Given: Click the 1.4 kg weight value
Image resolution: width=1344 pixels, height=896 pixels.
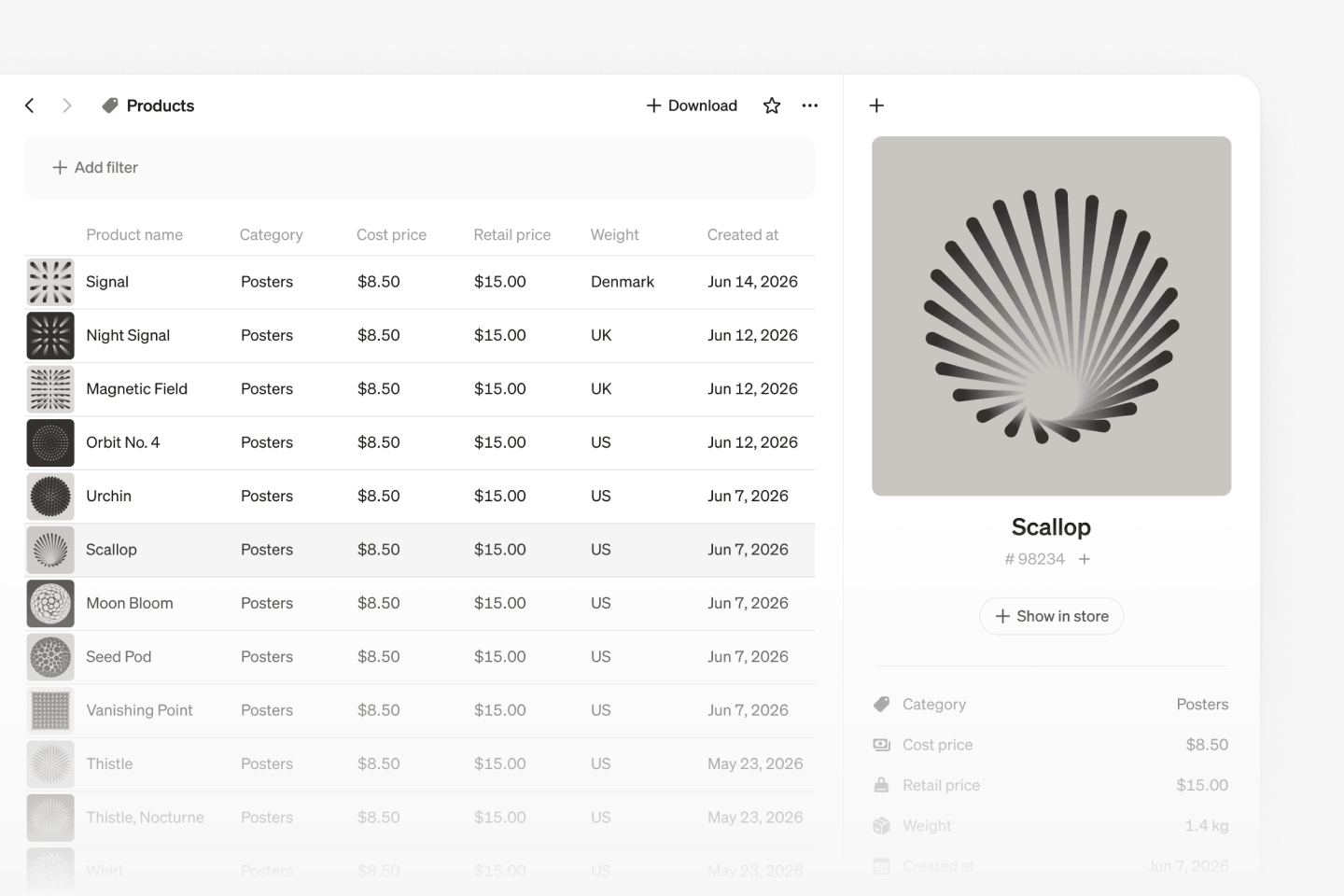Looking at the screenshot, I should click(x=1207, y=826).
